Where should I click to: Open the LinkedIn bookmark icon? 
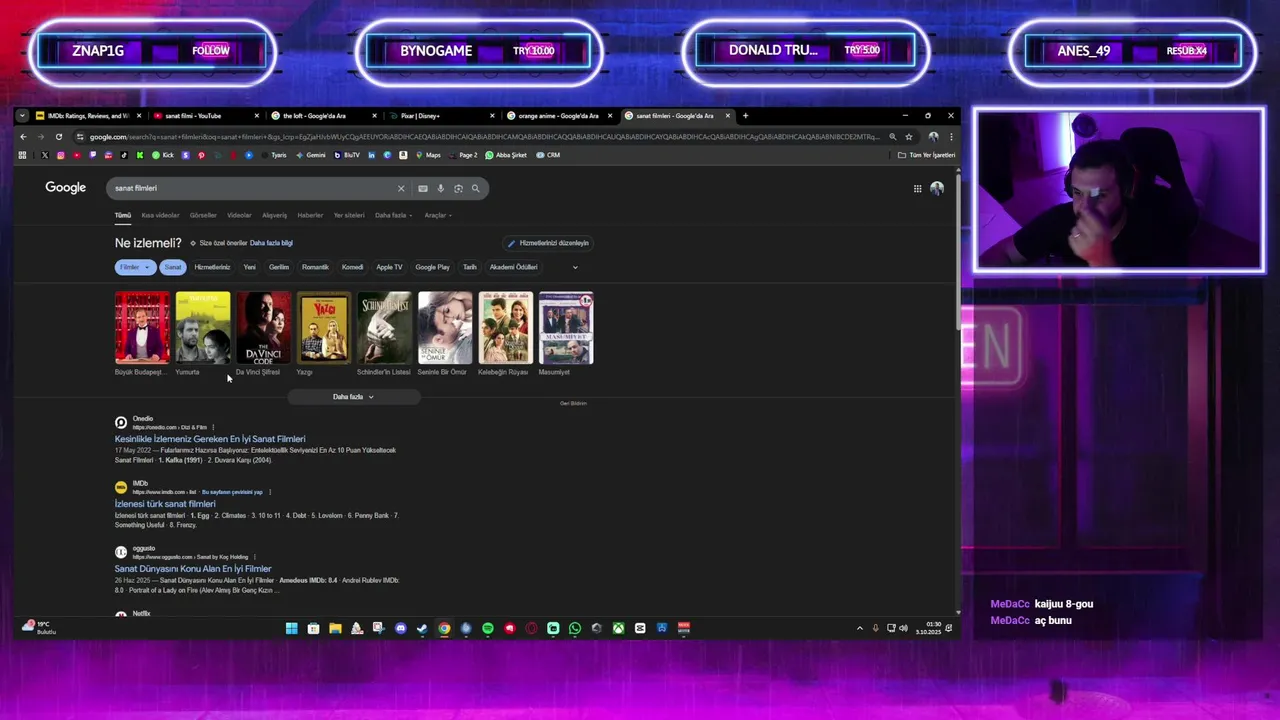pyautogui.click(x=372, y=155)
